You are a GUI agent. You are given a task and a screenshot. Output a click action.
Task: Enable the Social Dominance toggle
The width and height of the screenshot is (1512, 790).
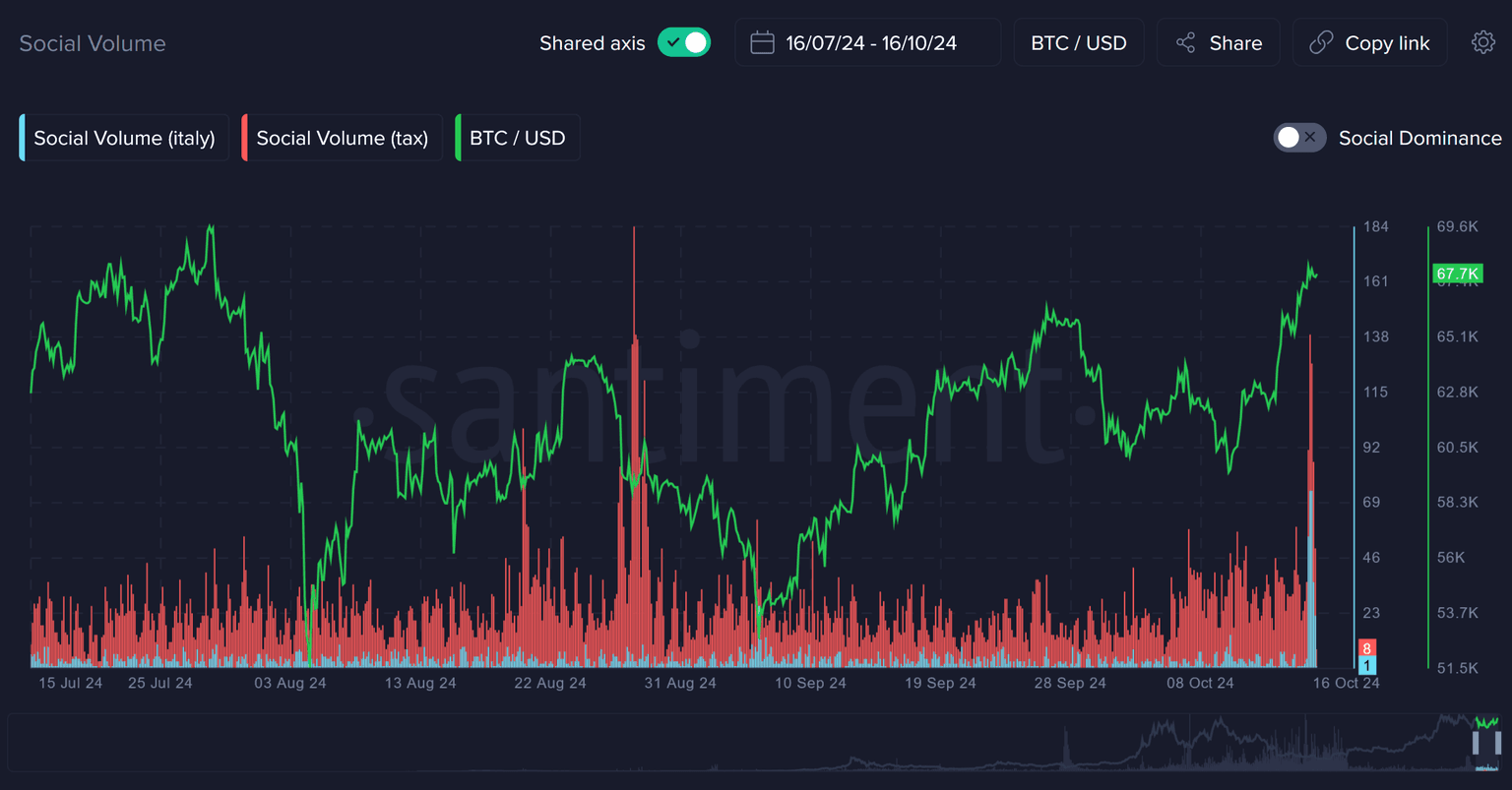click(1299, 138)
